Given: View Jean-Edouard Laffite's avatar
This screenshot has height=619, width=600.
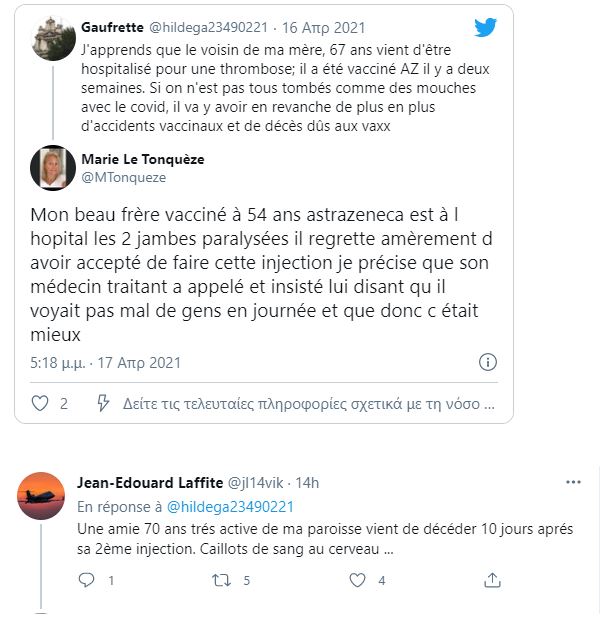Looking at the screenshot, I should pos(42,495).
